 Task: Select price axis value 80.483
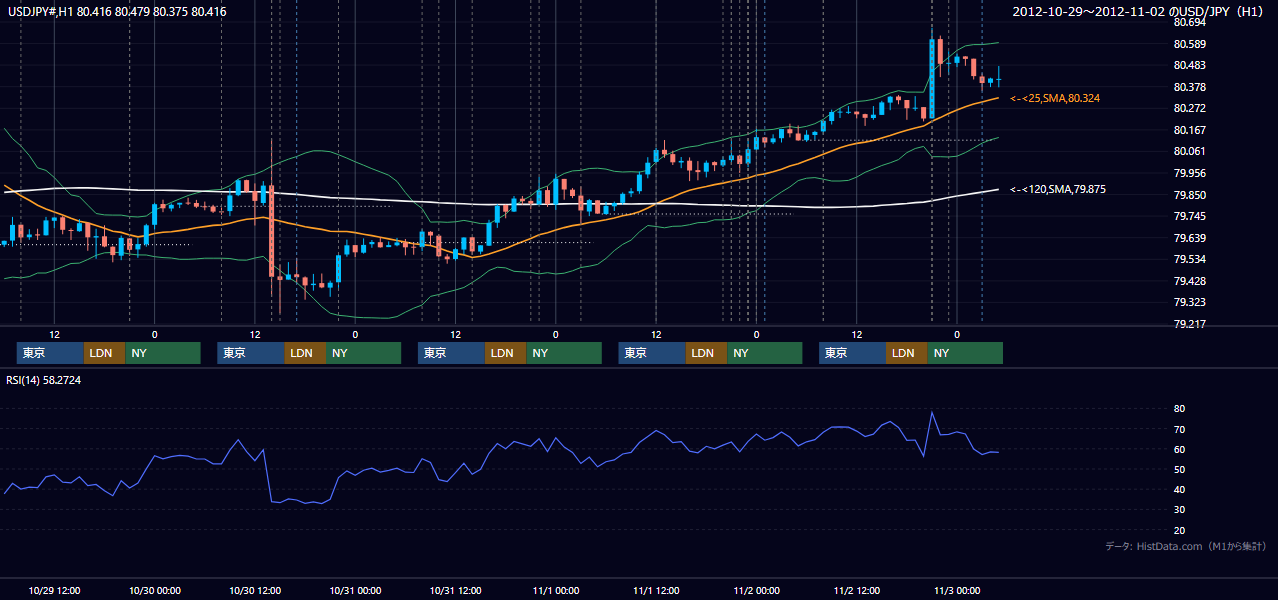[x=1188, y=65]
